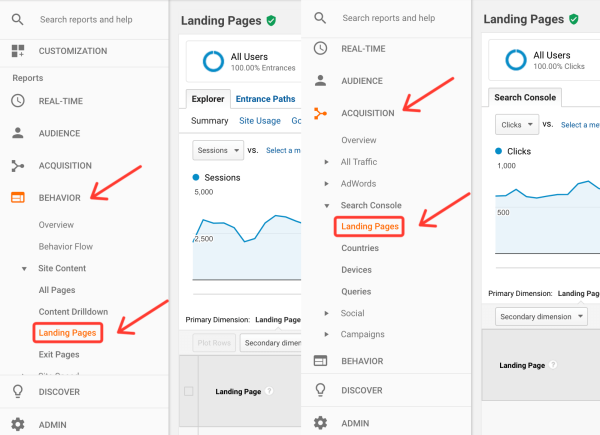Image resolution: width=600 pixels, height=435 pixels.
Task: Open Behavior Flow in left menu
Action: pyautogui.click(x=66, y=246)
